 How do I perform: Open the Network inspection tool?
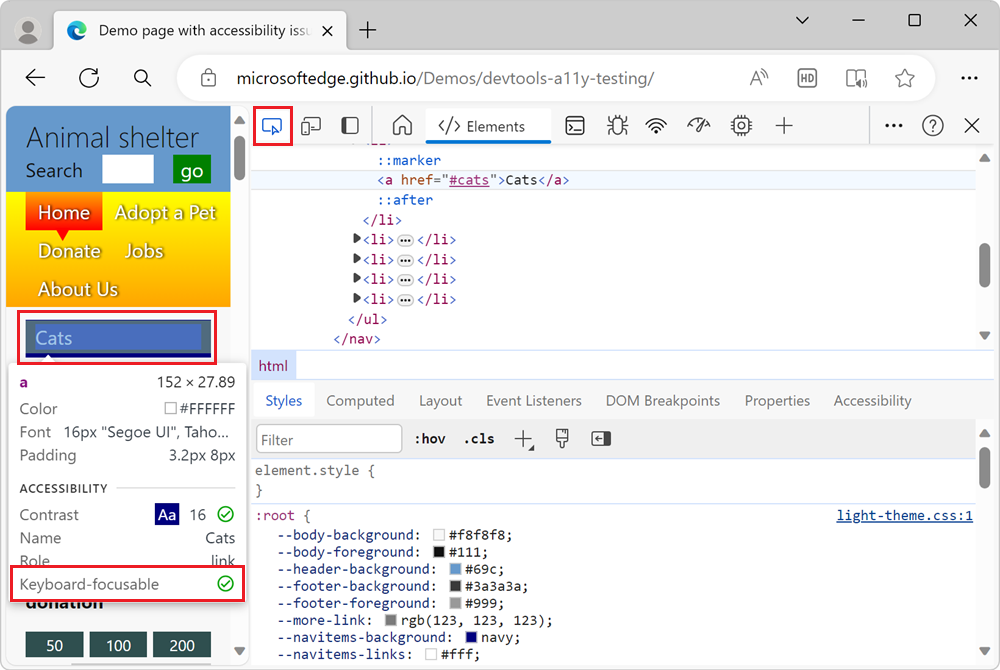656,126
